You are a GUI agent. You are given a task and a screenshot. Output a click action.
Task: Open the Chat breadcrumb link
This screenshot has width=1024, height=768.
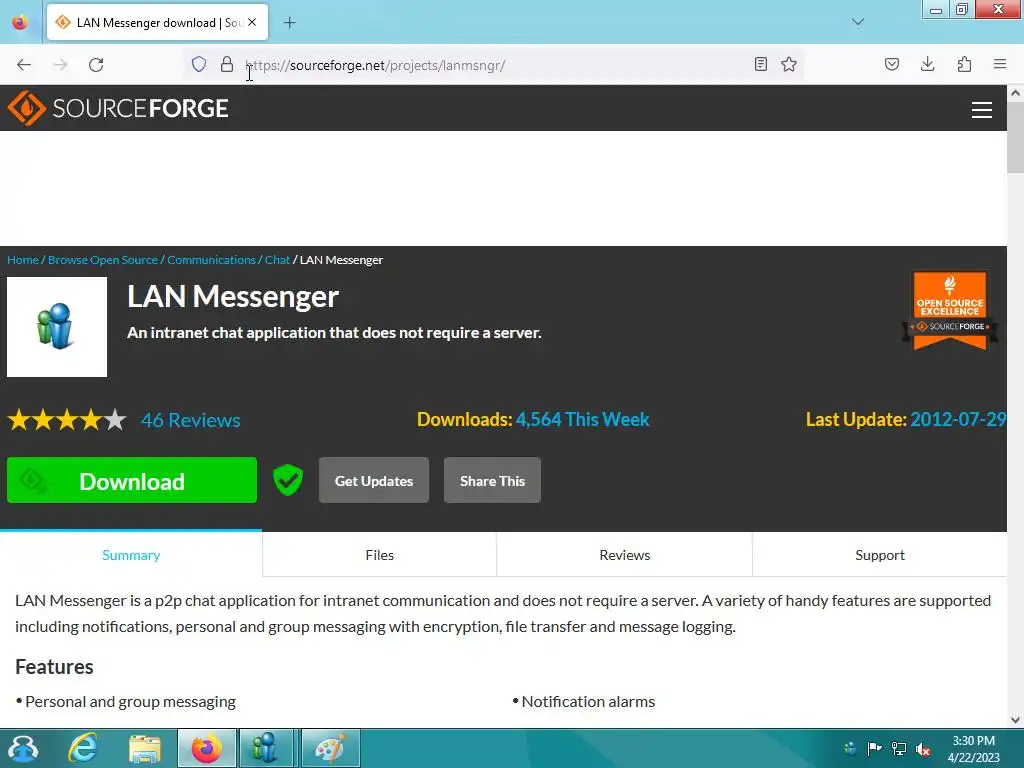point(277,260)
